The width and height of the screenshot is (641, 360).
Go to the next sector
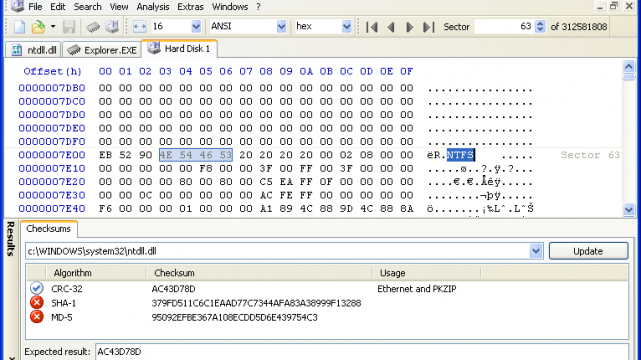(x=409, y=27)
